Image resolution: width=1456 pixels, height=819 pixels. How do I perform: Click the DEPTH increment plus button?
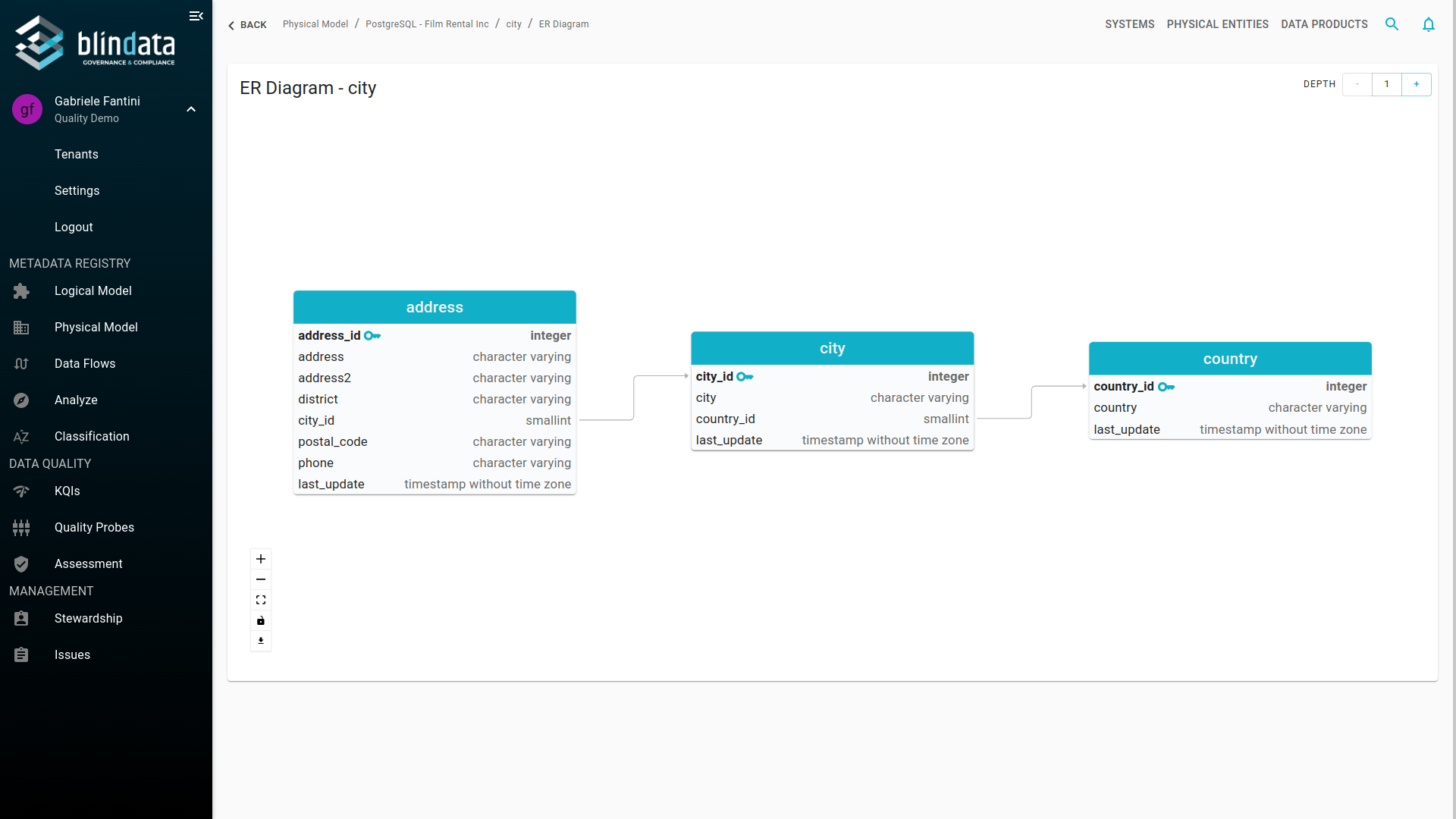click(1417, 84)
